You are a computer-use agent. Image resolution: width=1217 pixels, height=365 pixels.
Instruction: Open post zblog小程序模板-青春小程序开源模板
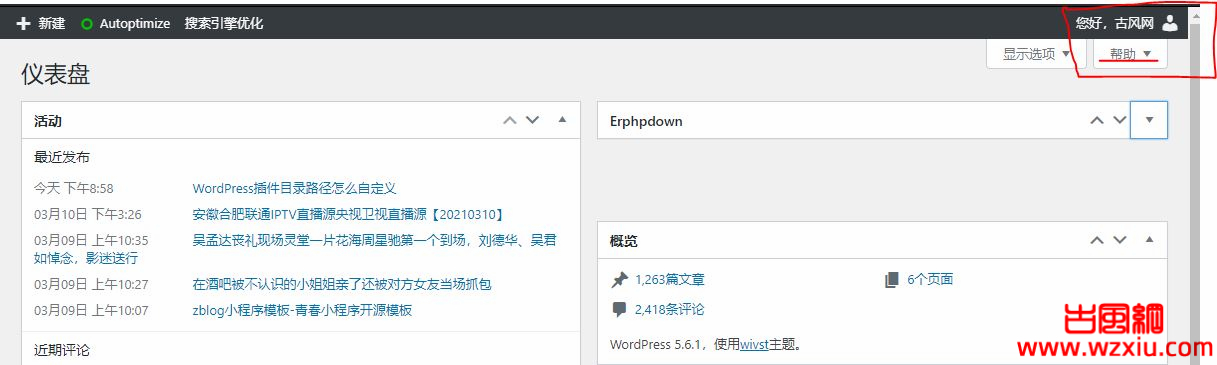click(302, 310)
